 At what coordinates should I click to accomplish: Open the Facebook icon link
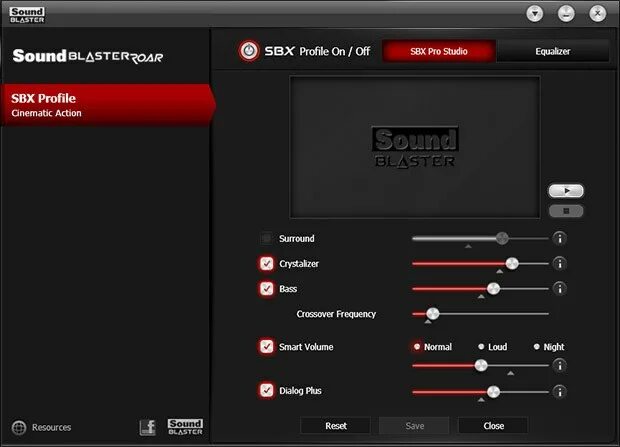(147, 427)
